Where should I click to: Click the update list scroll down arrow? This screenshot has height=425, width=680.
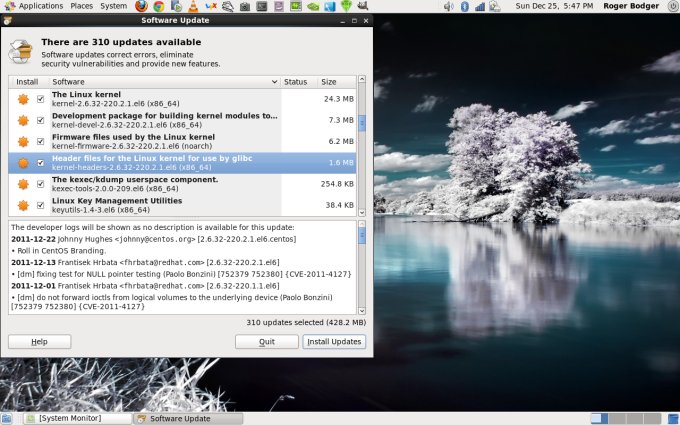(362, 212)
